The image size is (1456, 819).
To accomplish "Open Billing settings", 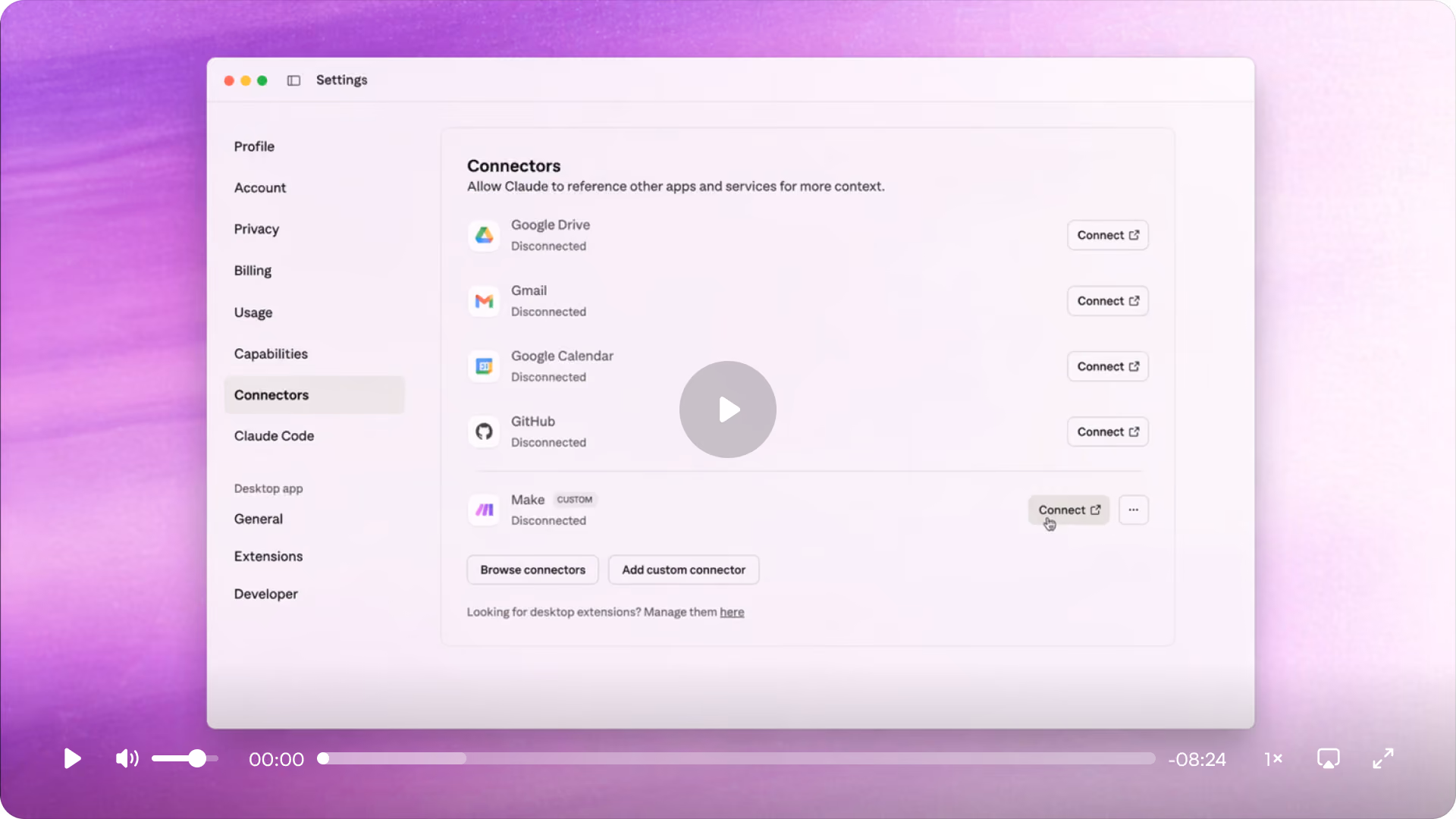I will [x=253, y=271].
